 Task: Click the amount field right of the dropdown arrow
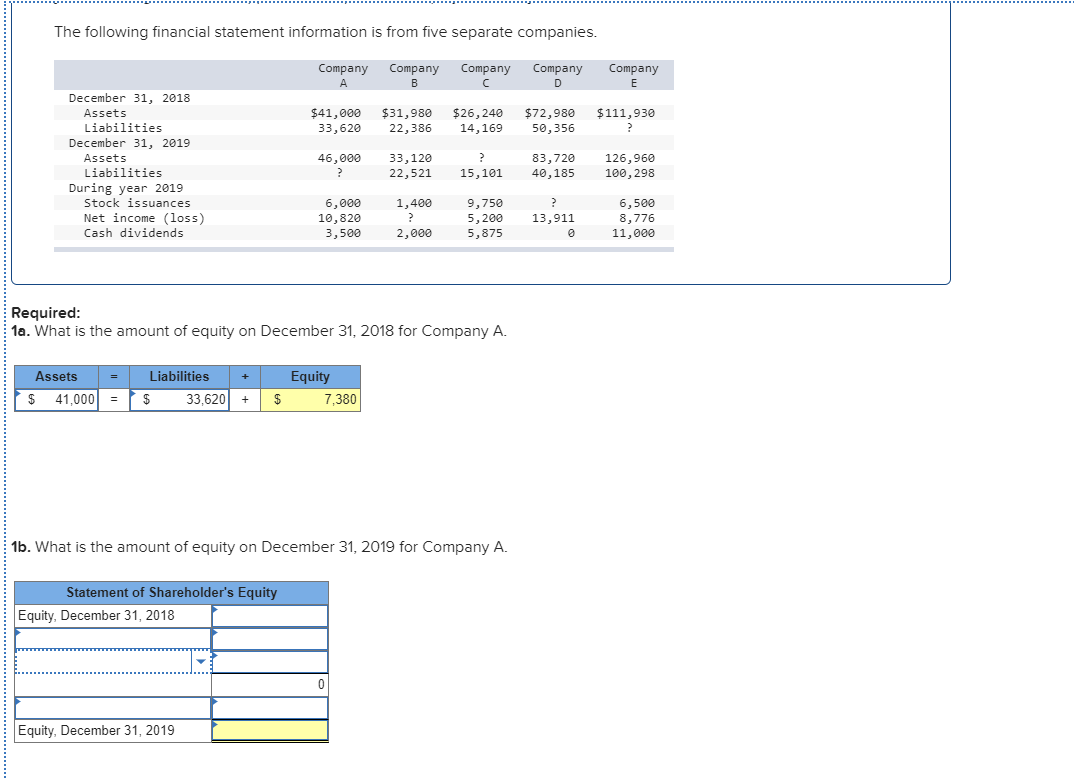pyautogui.click(x=270, y=662)
